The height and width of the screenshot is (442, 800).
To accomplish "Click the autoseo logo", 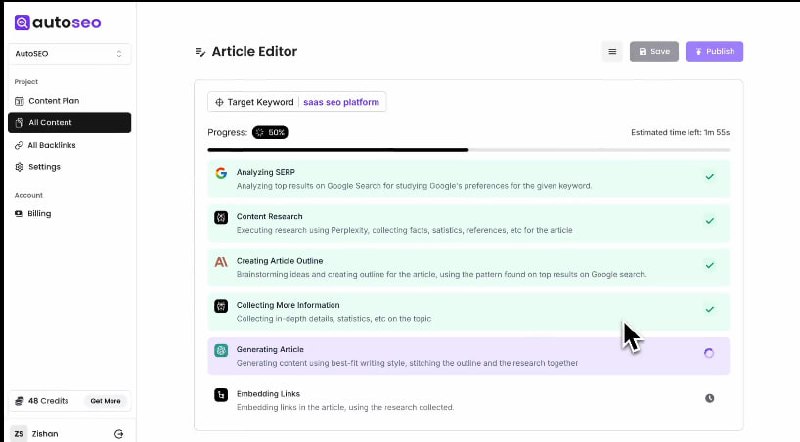I will [58, 22].
